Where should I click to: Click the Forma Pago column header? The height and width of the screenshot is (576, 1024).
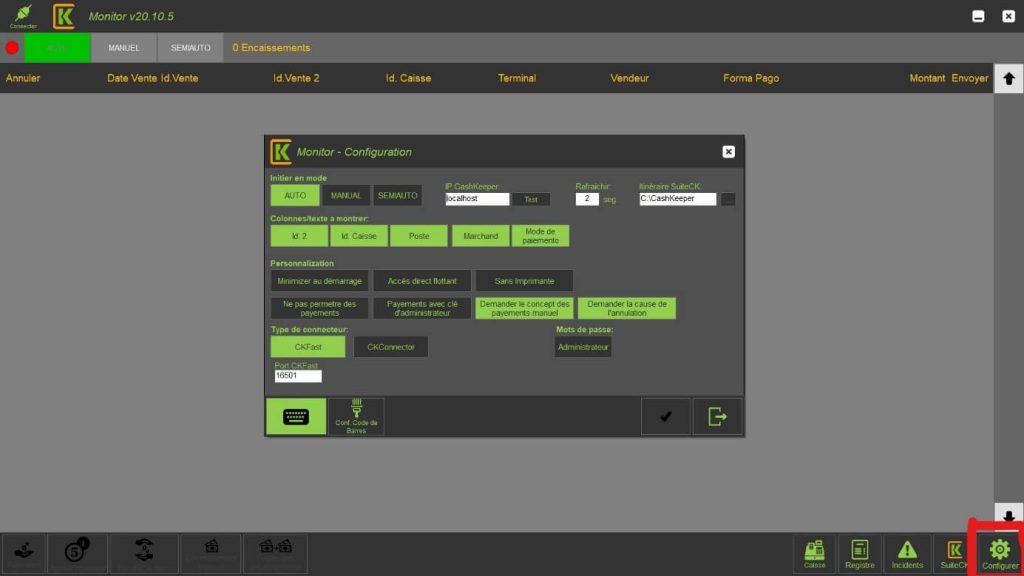click(750, 78)
